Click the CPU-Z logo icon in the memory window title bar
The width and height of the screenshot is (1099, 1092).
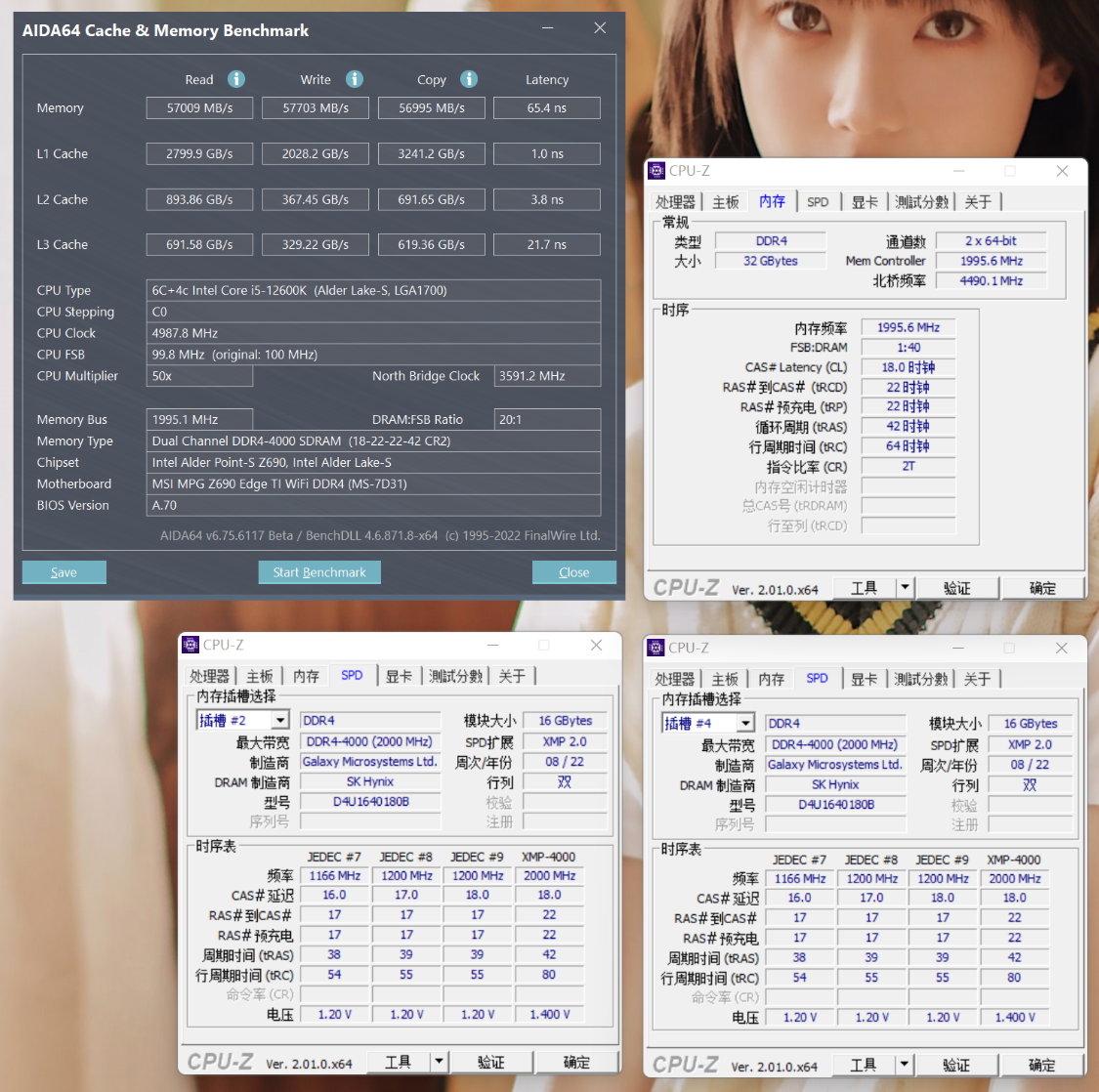tap(655, 170)
